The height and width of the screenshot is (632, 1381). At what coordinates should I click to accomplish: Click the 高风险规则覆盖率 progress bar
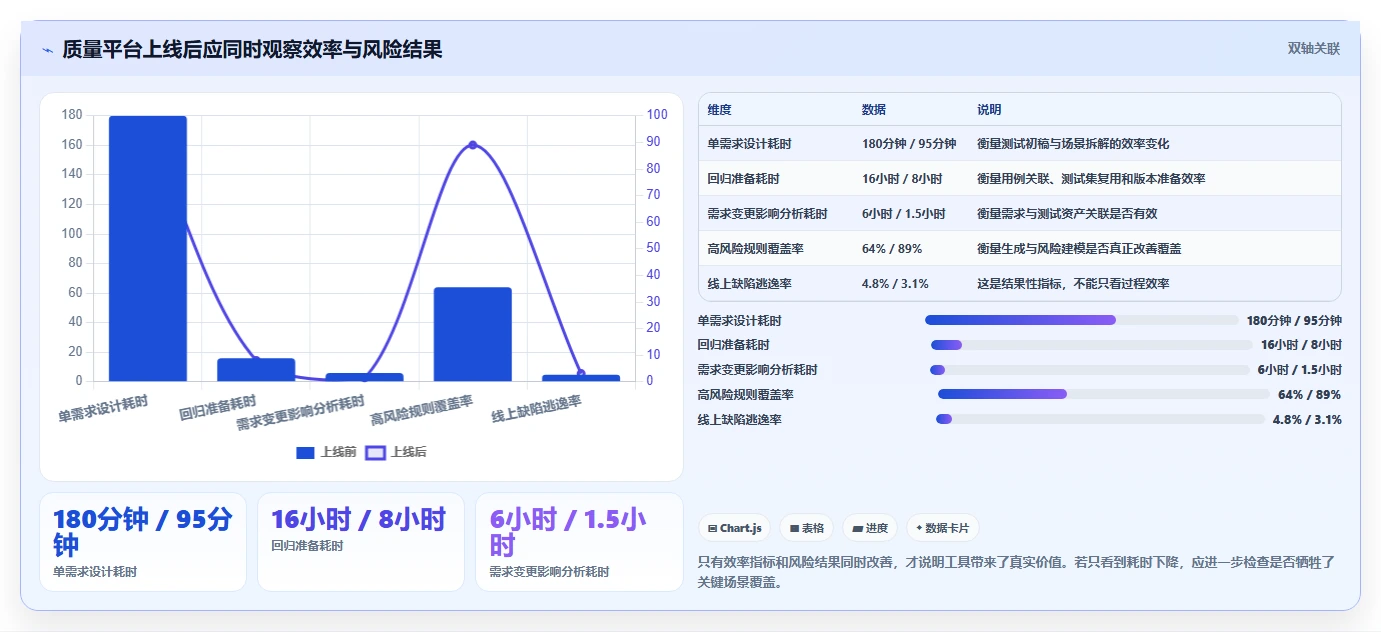1104,394
